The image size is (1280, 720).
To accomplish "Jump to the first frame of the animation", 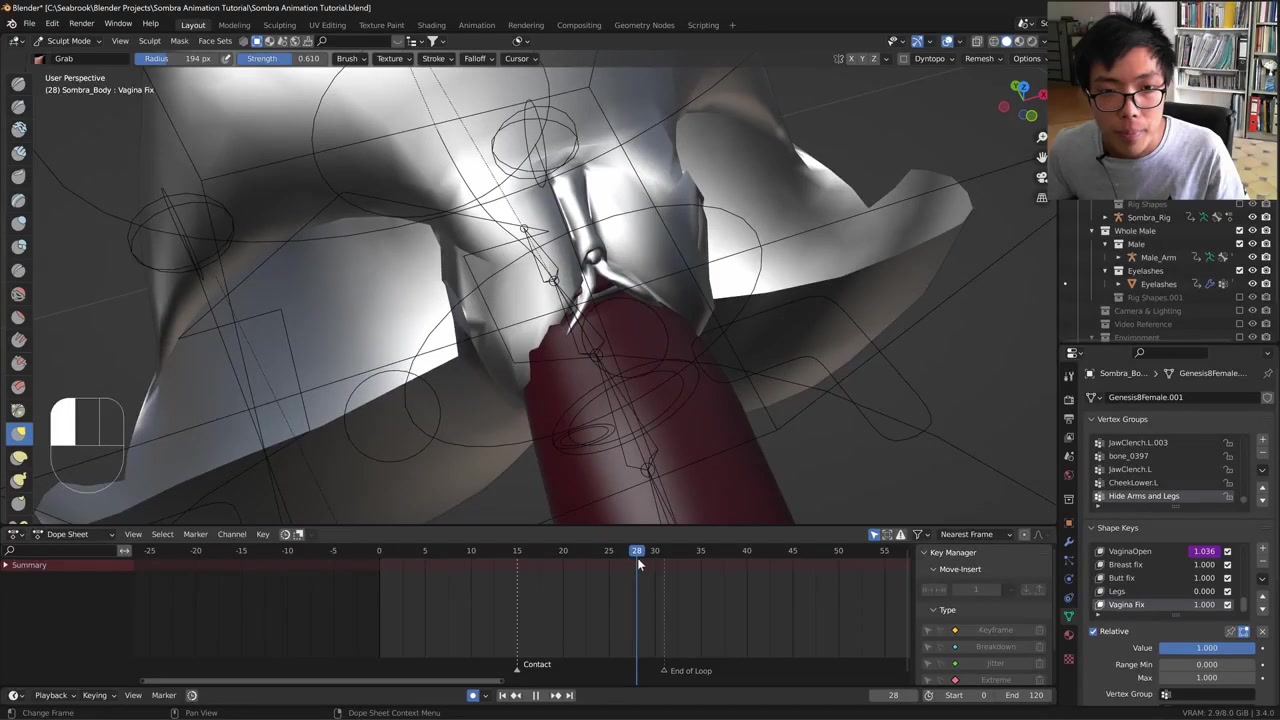I will tap(502, 696).
